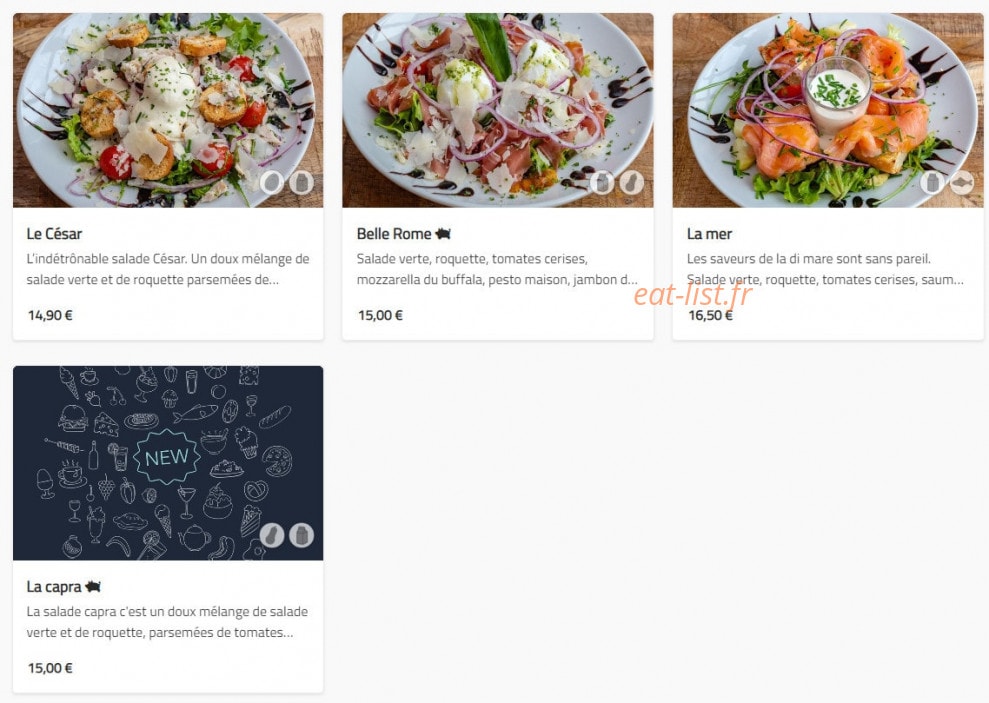Click the eat-list.fr watermark link

(693, 294)
